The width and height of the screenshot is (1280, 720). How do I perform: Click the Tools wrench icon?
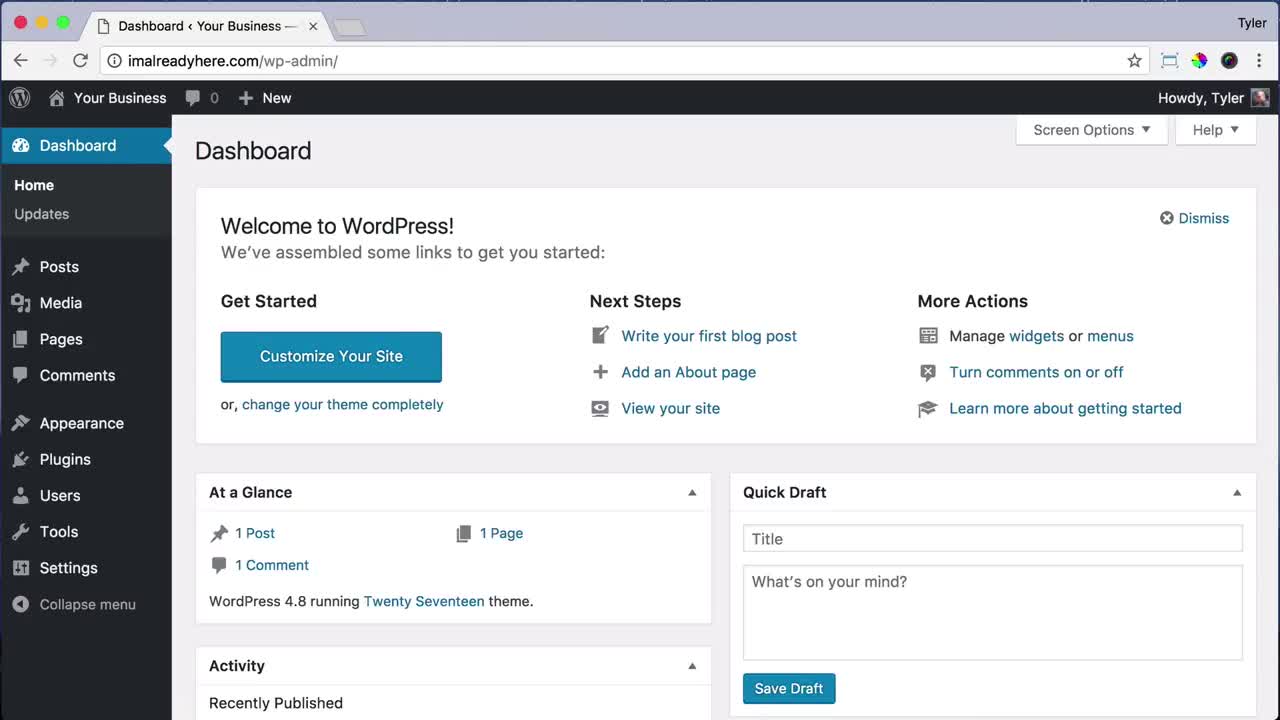pyautogui.click(x=21, y=531)
